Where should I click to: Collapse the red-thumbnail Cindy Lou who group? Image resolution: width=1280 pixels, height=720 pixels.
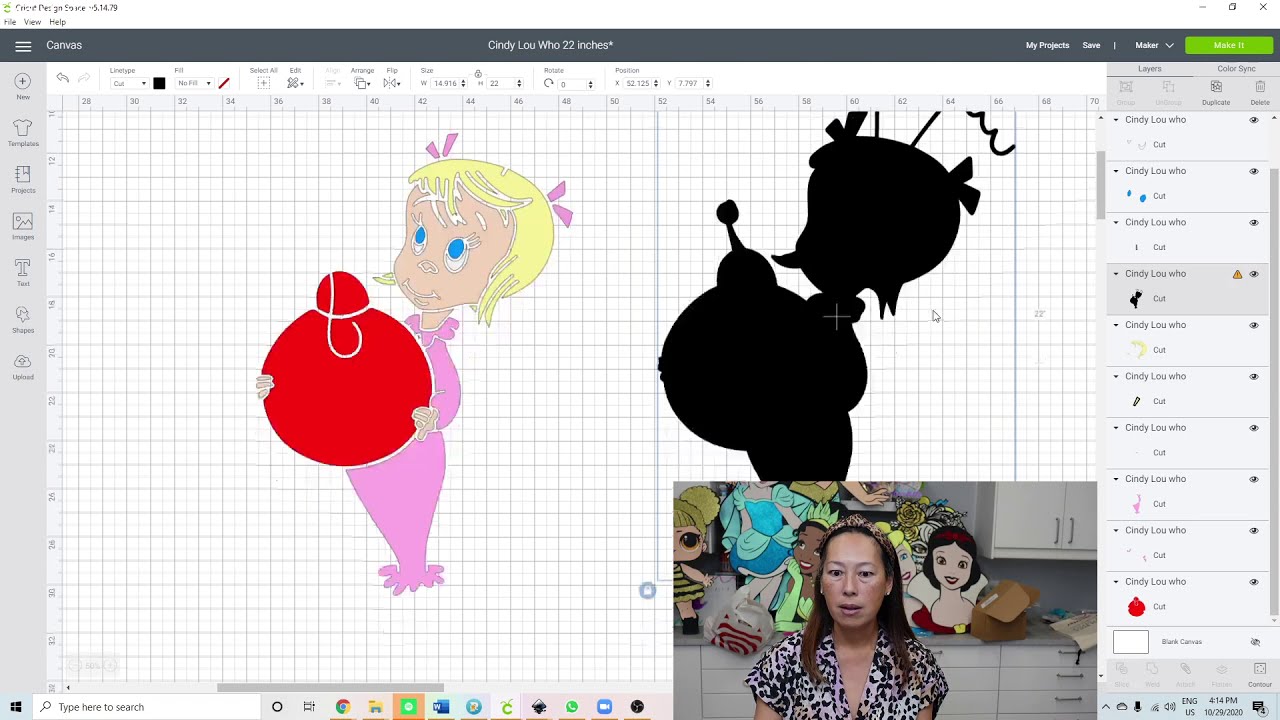[x=1116, y=582]
